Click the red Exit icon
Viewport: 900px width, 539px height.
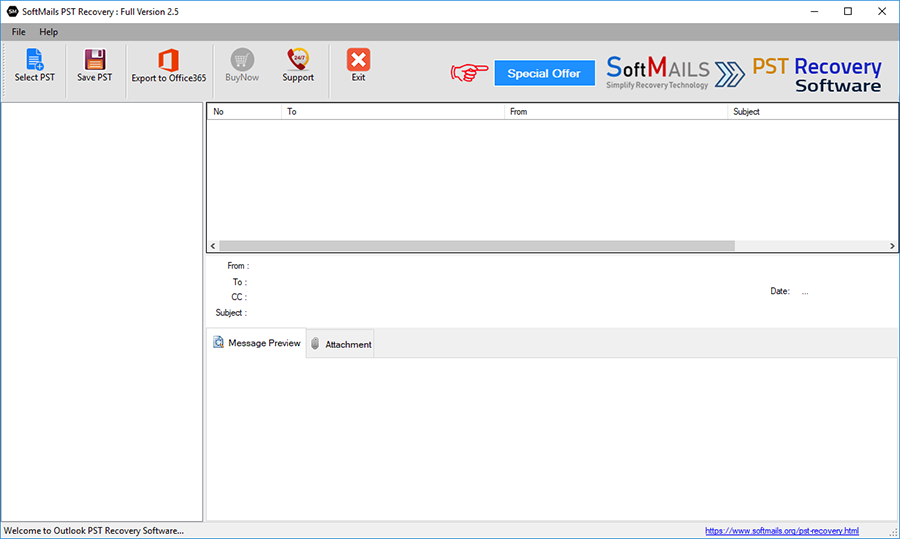(x=358, y=60)
